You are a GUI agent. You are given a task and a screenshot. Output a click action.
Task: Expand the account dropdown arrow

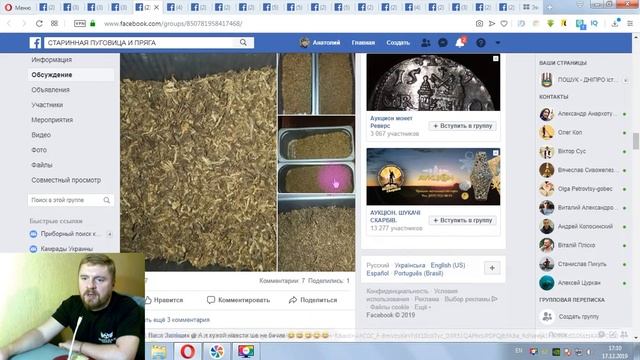tap(498, 42)
